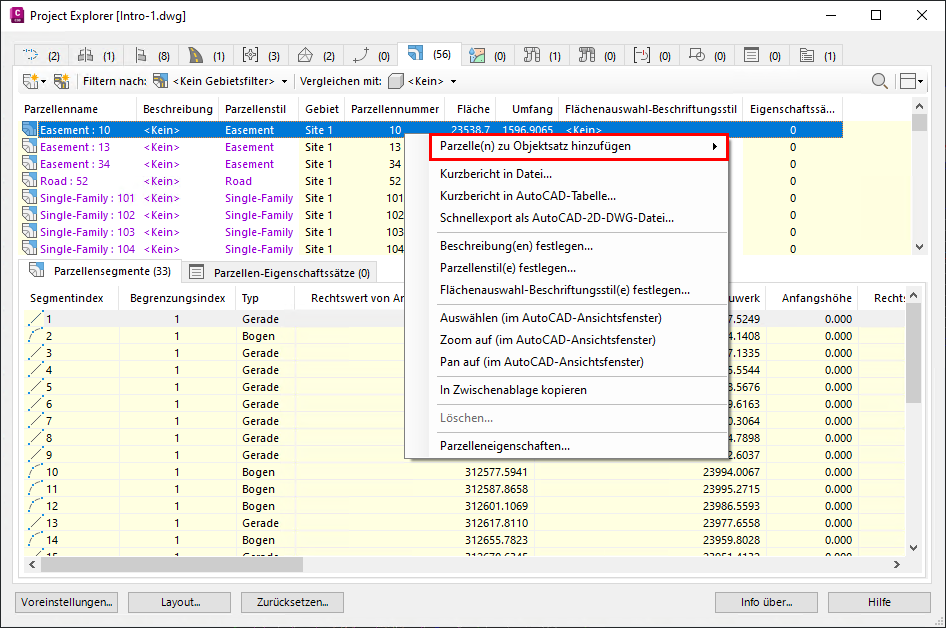Image resolution: width=946 pixels, height=628 pixels.
Task: Open the Surfaces tab with pentagon icon
Action: pos(316,56)
